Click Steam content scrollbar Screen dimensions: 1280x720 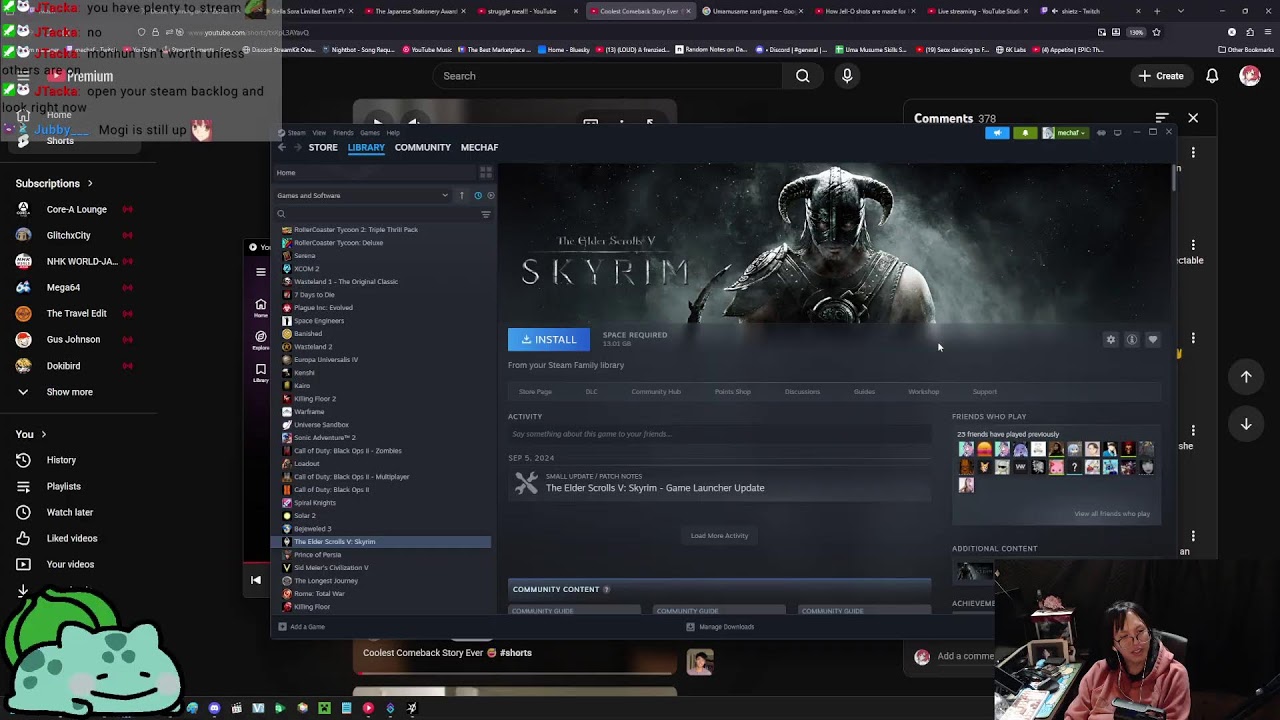pos(1174,176)
